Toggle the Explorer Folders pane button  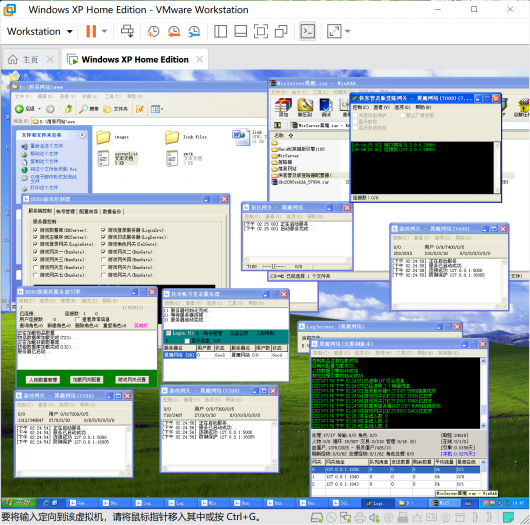click(116, 109)
